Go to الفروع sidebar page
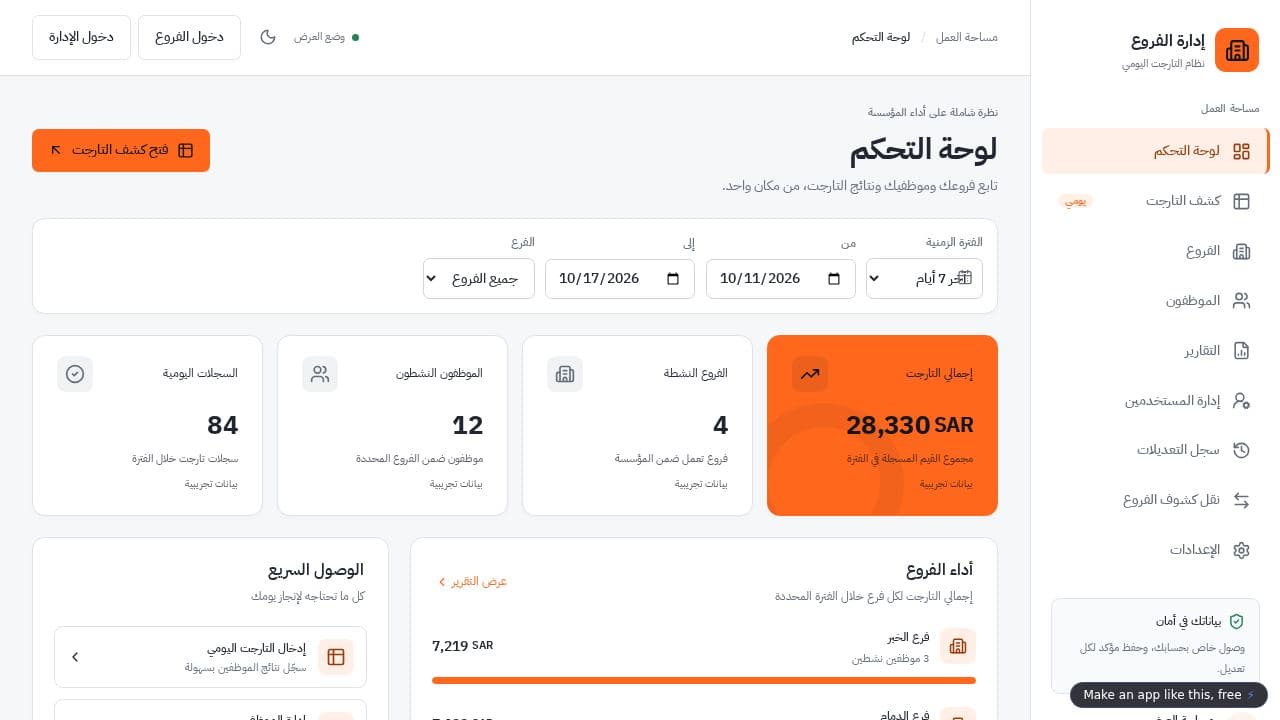The height and width of the screenshot is (720, 1280). 1156,251
